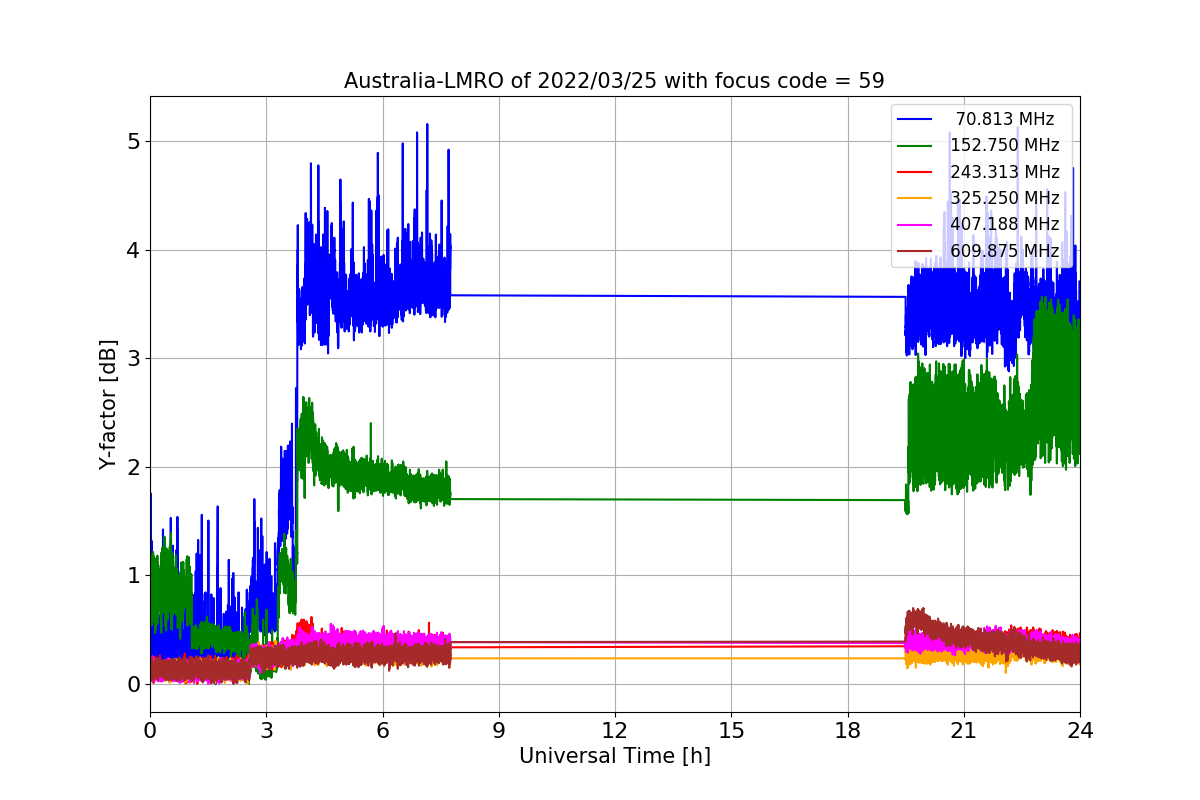Click x-axis tick label 9
The width and height of the screenshot is (1200, 800).
click(x=499, y=731)
